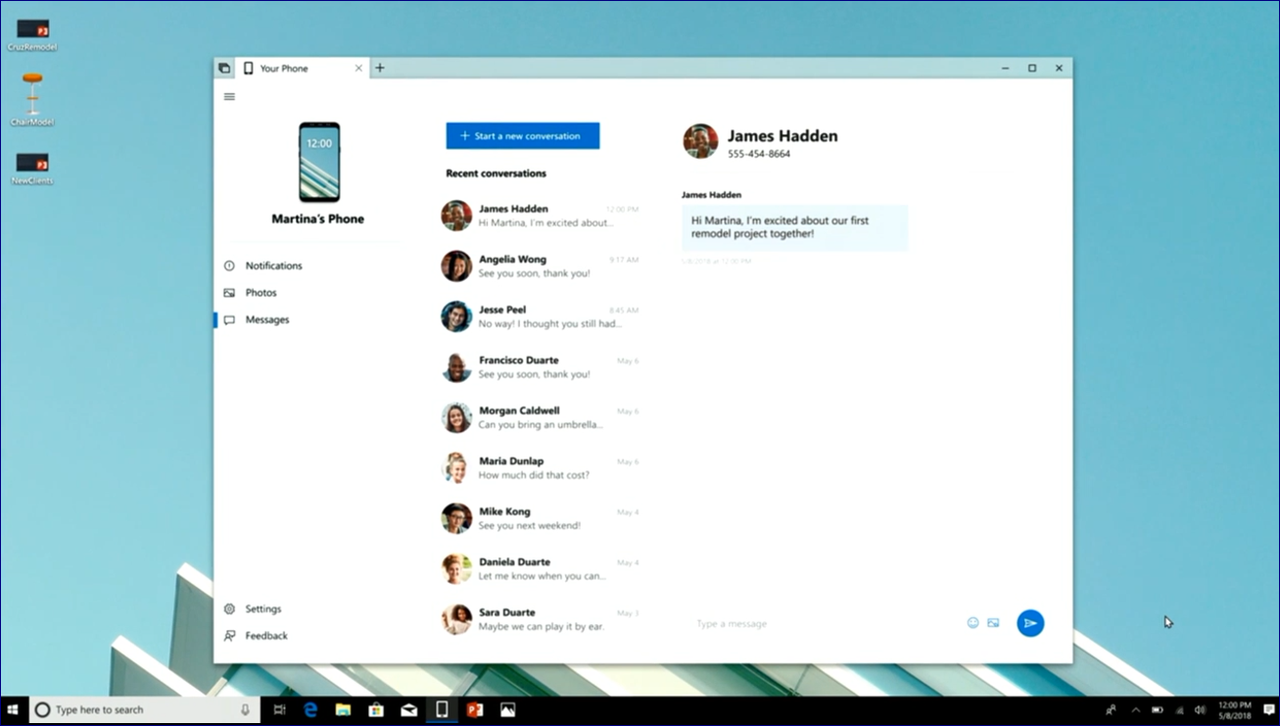Add a new tab with plus icon
The image size is (1280, 726).
380,68
